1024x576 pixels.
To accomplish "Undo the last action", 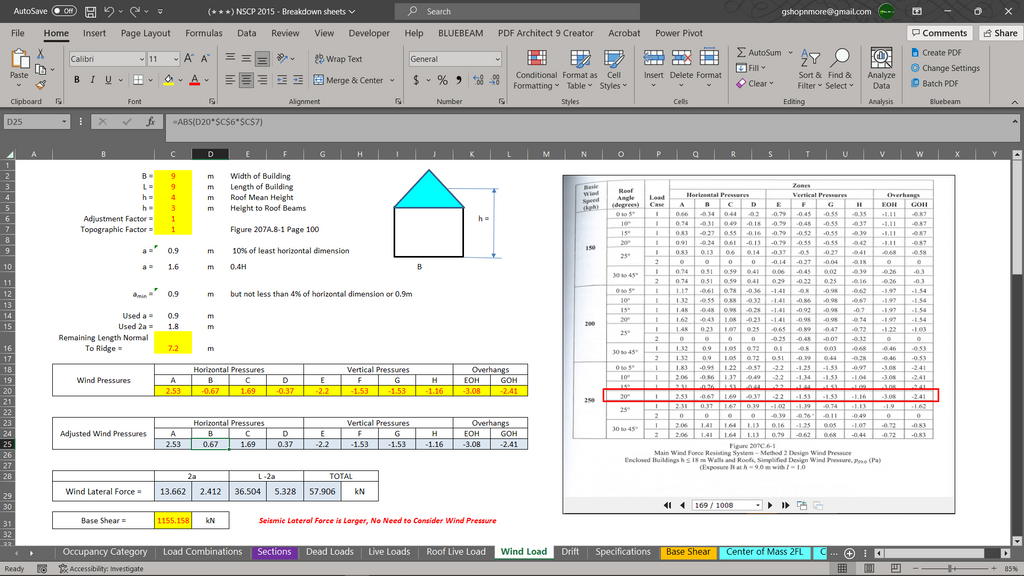I will point(109,12).
